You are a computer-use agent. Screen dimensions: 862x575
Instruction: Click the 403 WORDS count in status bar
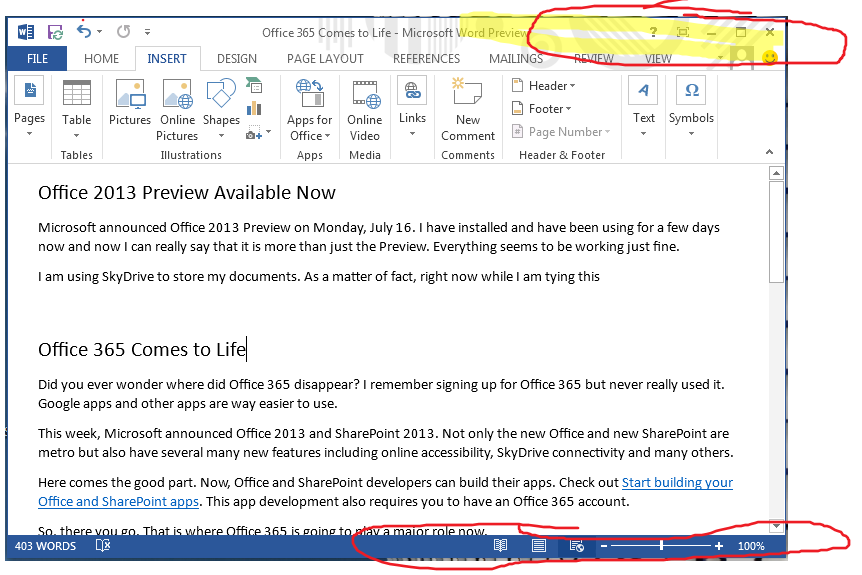pyautogui.click(x=45, y=546)
